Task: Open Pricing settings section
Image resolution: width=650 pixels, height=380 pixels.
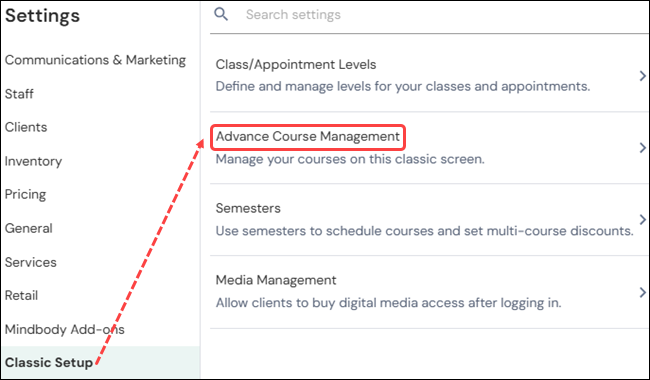Action: [25, 194]
